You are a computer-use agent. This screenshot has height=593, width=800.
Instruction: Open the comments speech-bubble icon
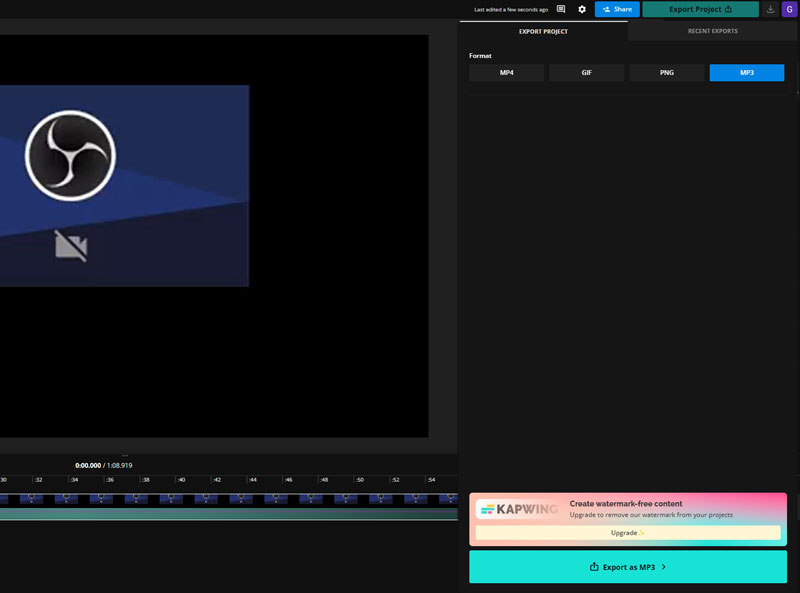click(x=561, y=9)
